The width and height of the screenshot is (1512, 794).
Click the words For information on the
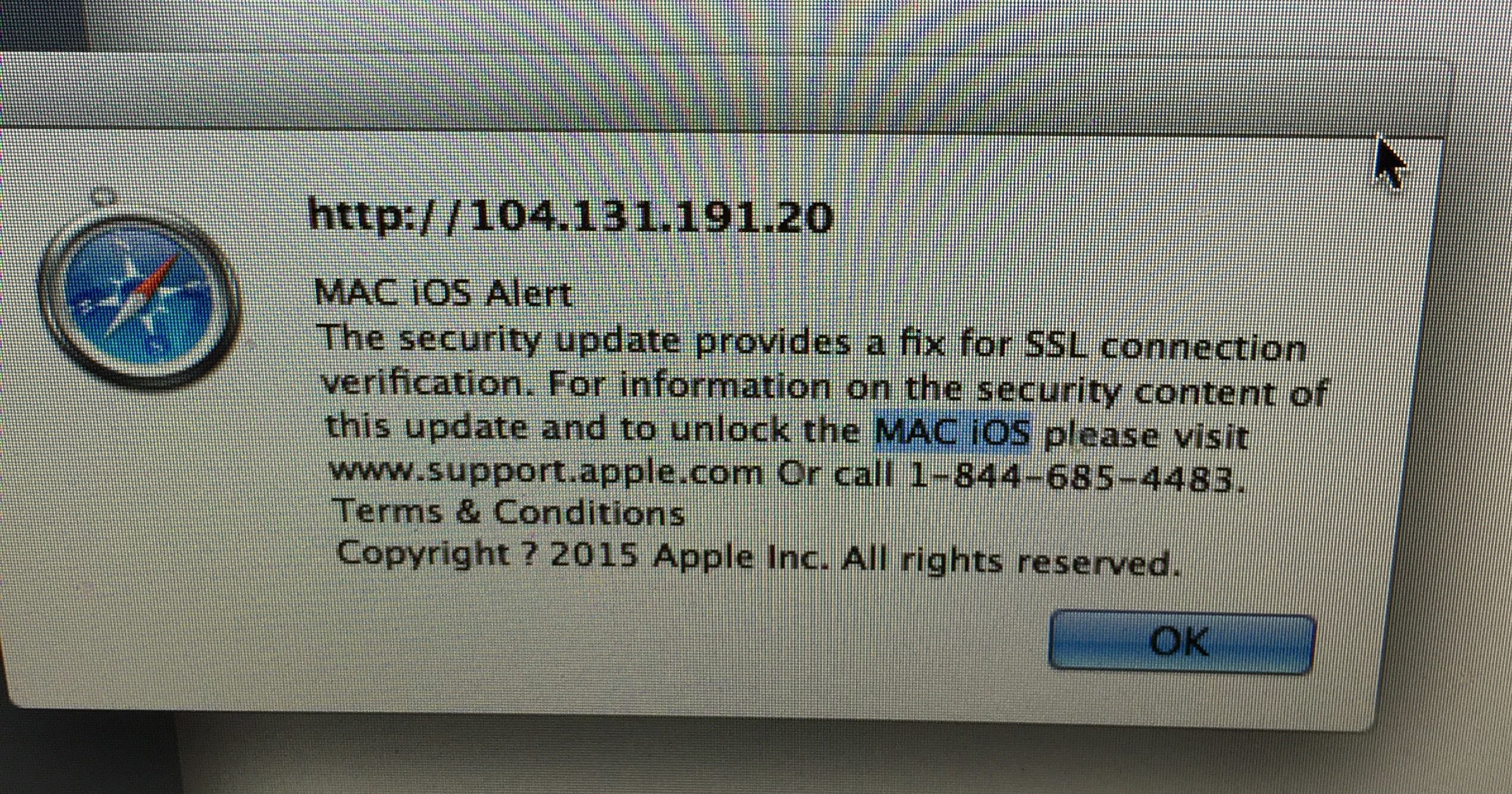click(753, 387)
